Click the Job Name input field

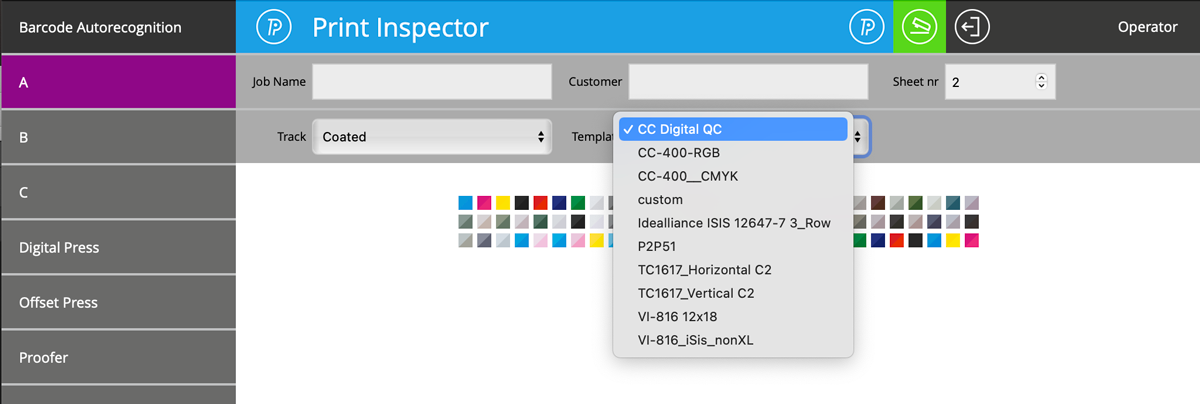[432, 81]
